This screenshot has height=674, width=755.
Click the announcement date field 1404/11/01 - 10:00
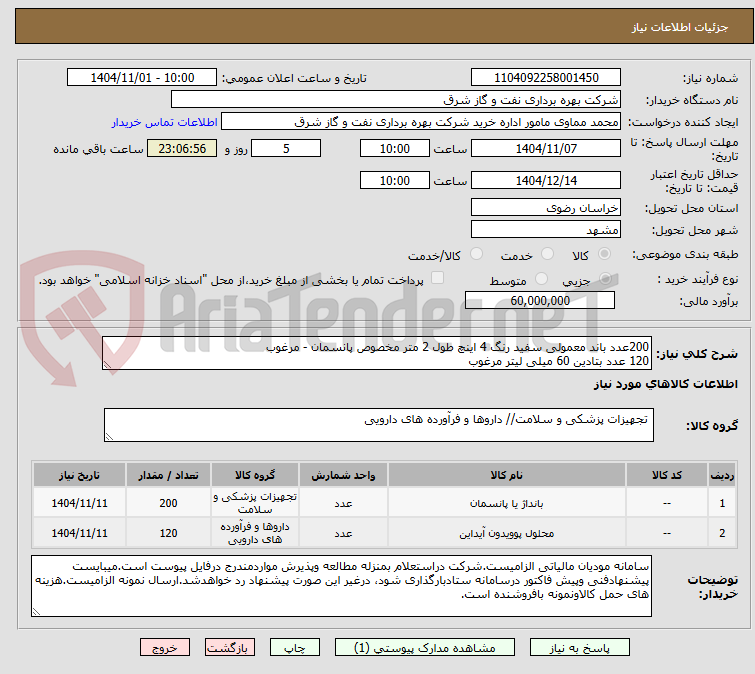(142, 78)
